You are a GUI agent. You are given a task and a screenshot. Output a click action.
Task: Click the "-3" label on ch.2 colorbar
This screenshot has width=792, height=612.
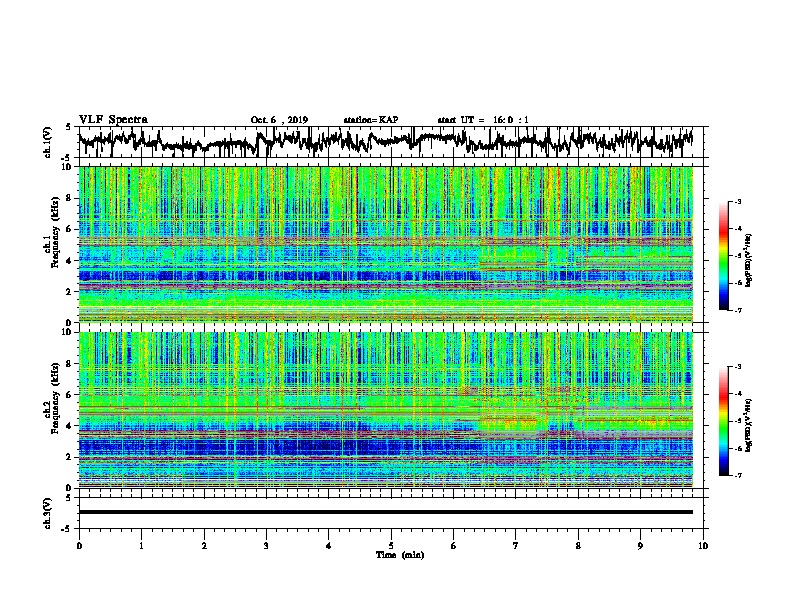(x=737, y=367)
